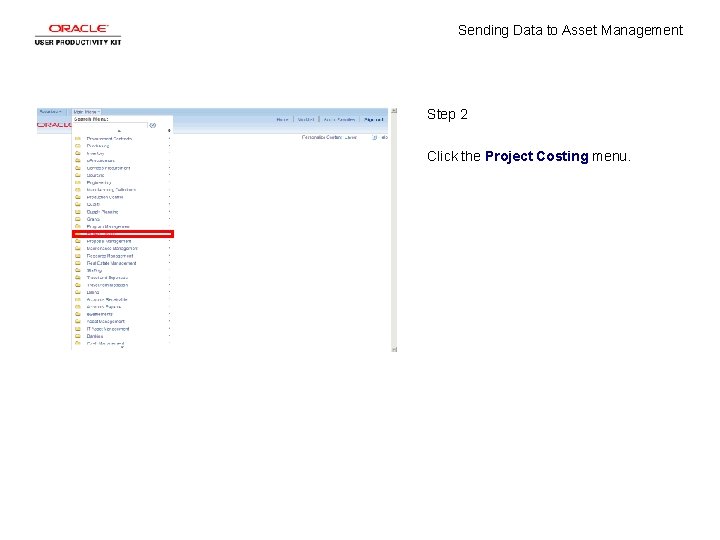Open the Sourcing menu folder

[x=96, y=175]
